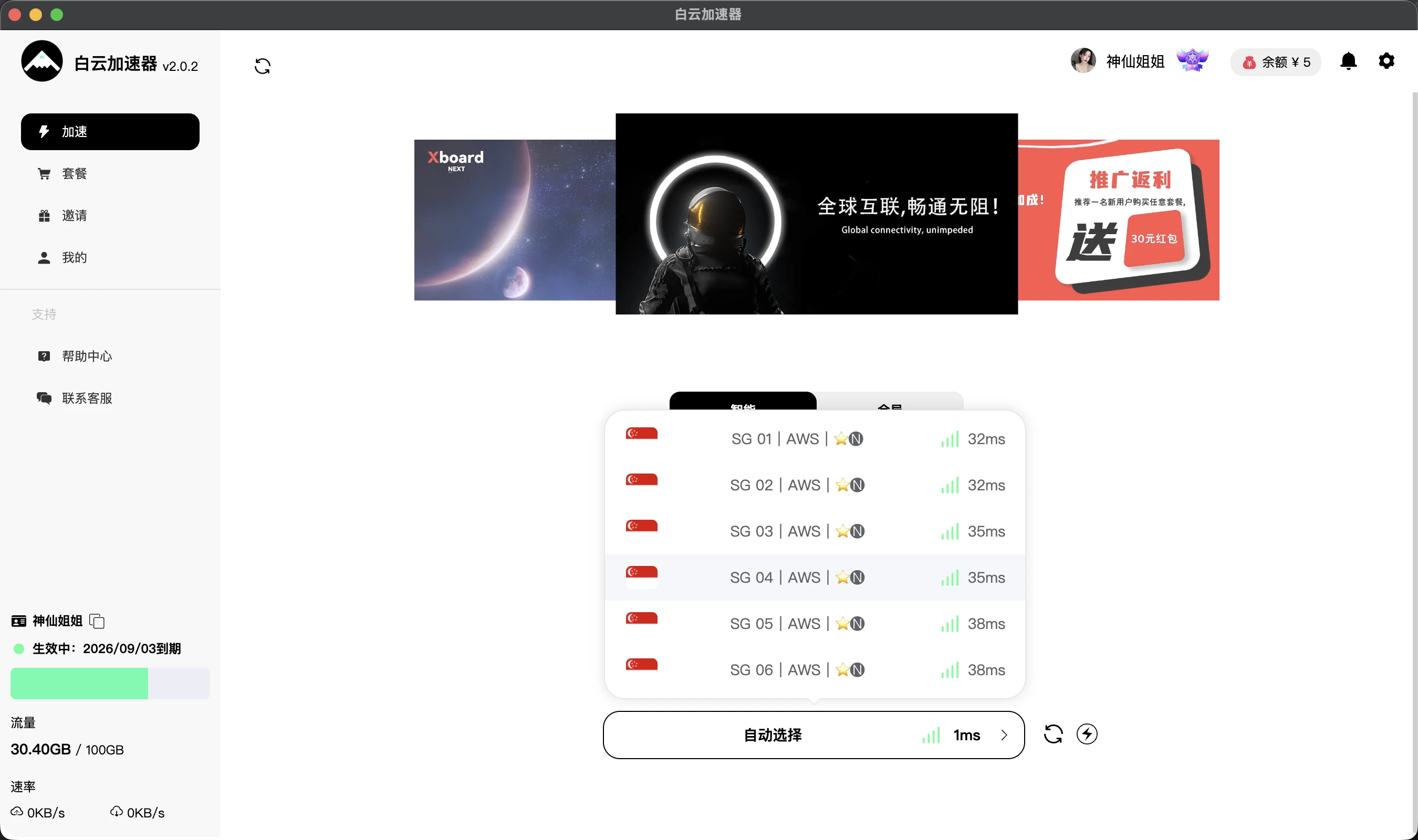Click the refresh icon near the top left
This screenshot has width=1418, height=840.
point(262,66)
